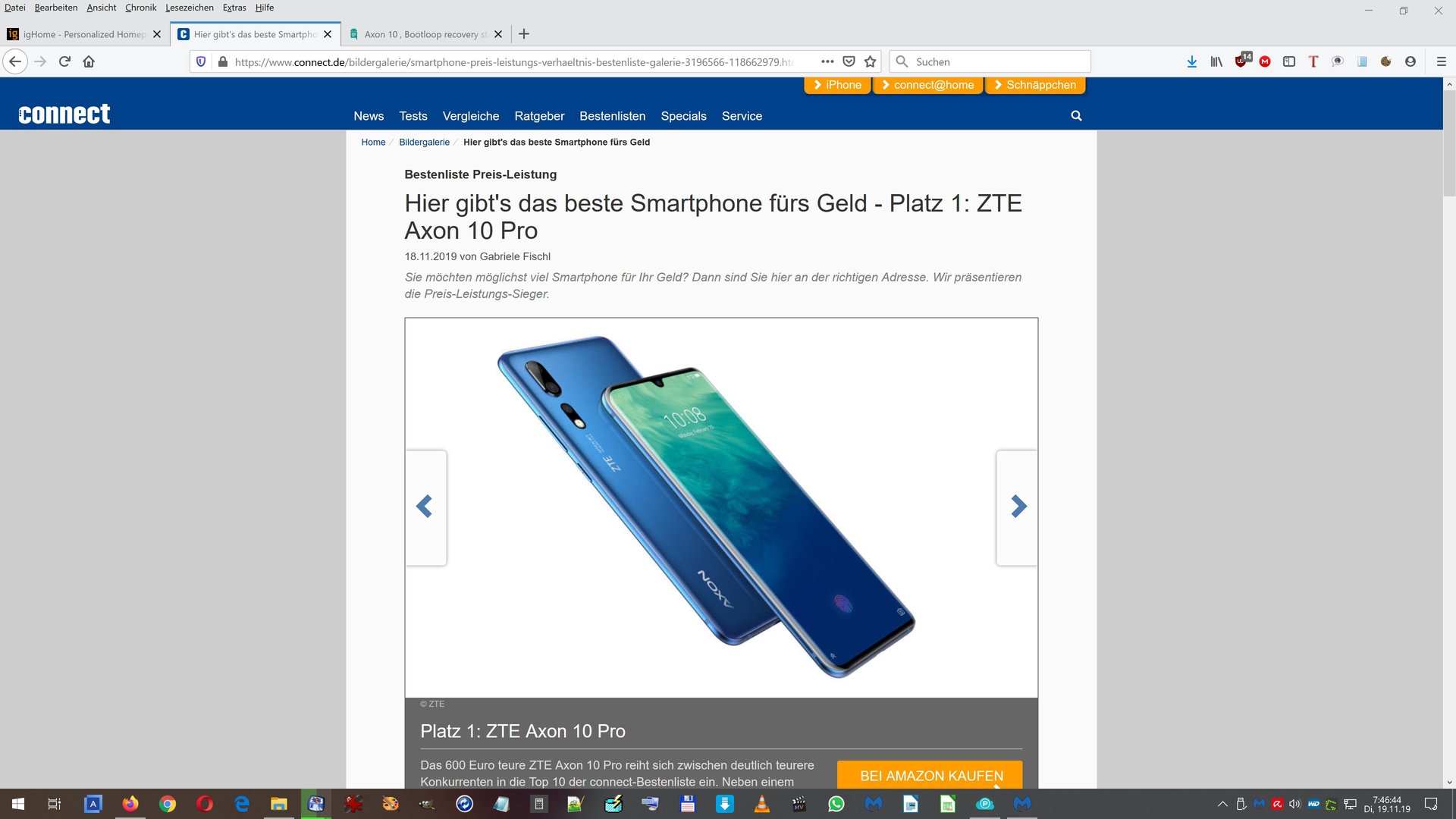Open Specials in site navigation

(683, 116)
